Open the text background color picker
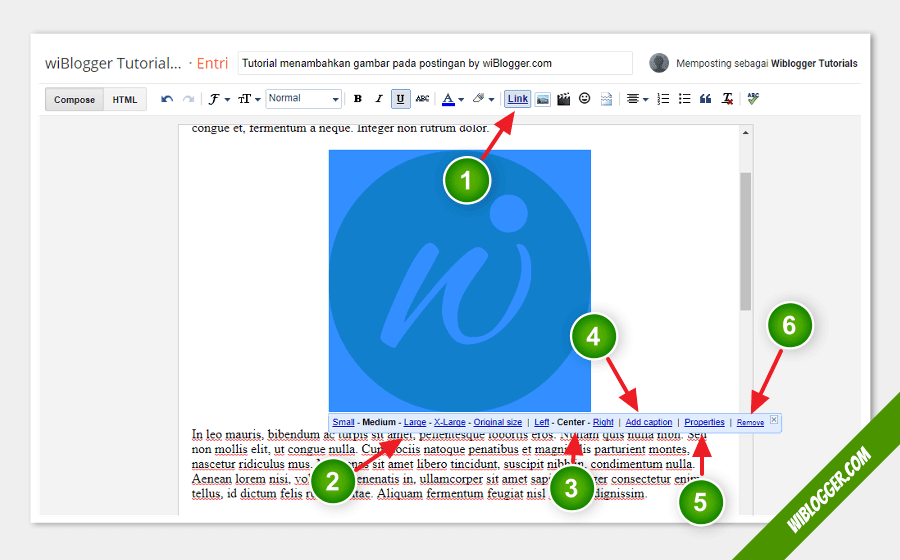This screenshot has width=900, height=560. pyautogui.click(x=483, y=99)
